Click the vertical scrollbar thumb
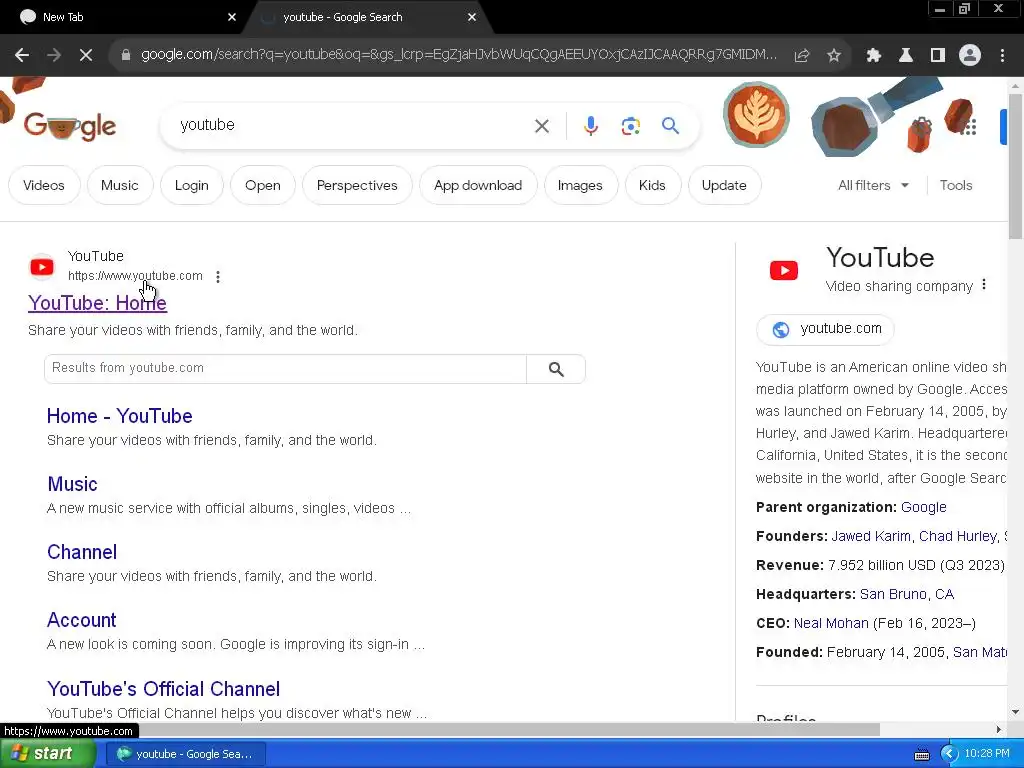Image resolution: width=1024 pixels, height=768 pixels. pyautogui.click(x=1016, y=167)
